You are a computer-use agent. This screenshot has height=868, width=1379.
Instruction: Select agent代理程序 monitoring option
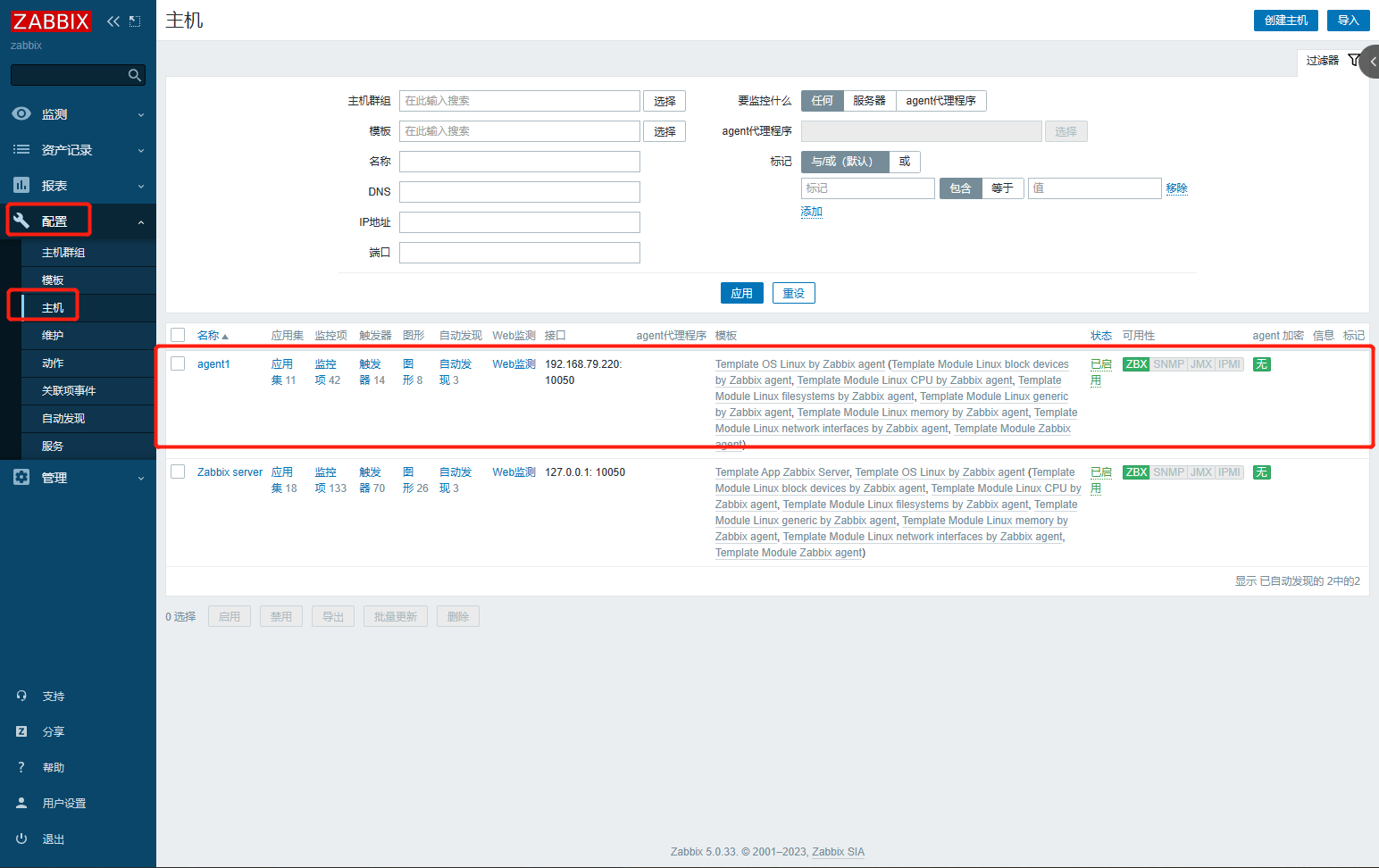(x=940, y=101)
